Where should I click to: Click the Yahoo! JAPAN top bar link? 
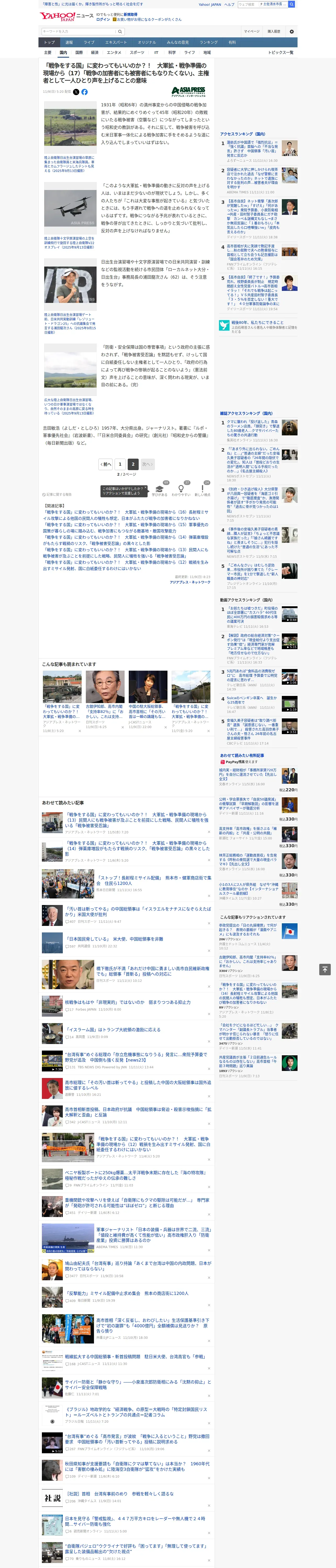pos(210,4)
